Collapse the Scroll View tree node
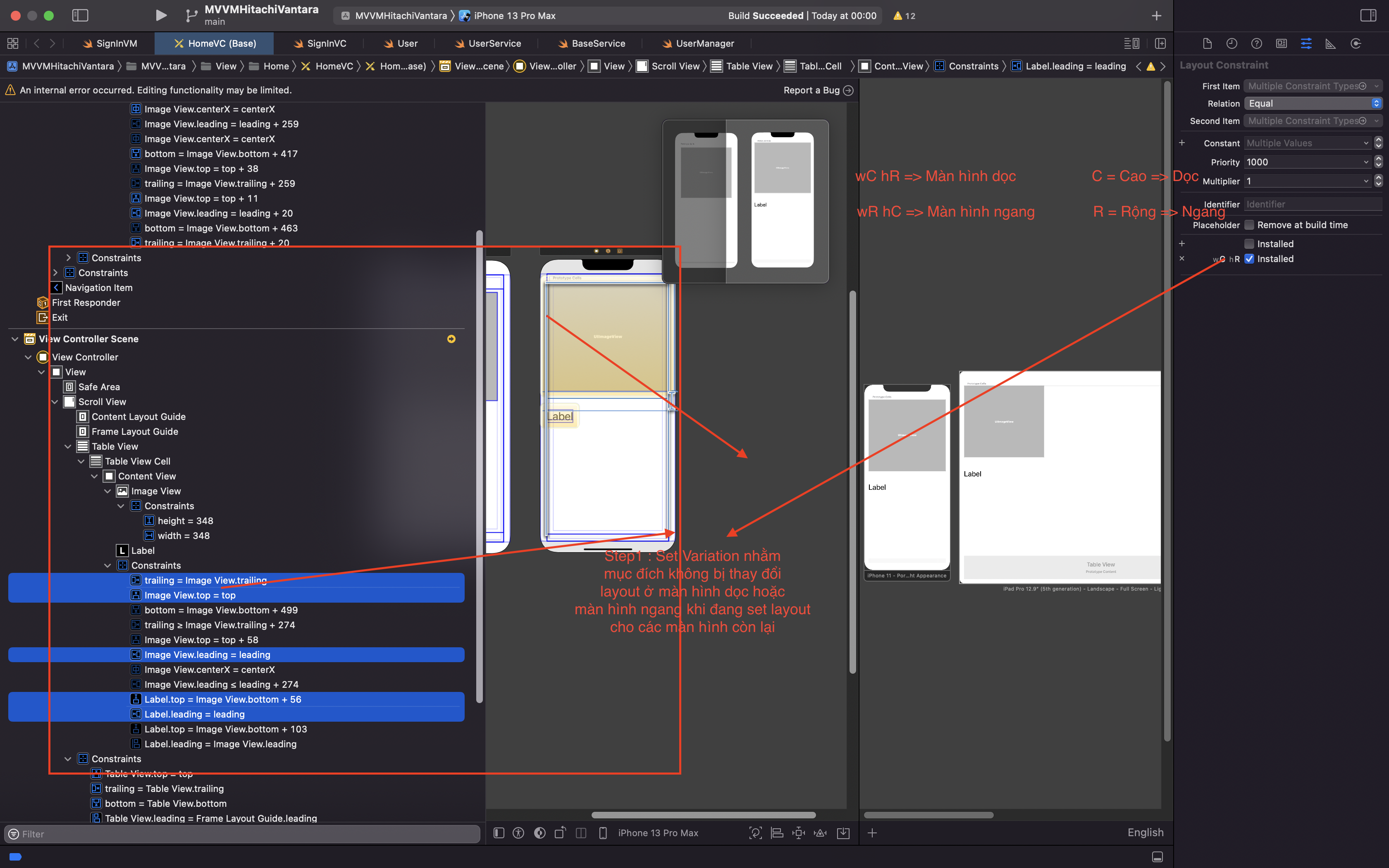1389x868 pixels. click(55, 402)
